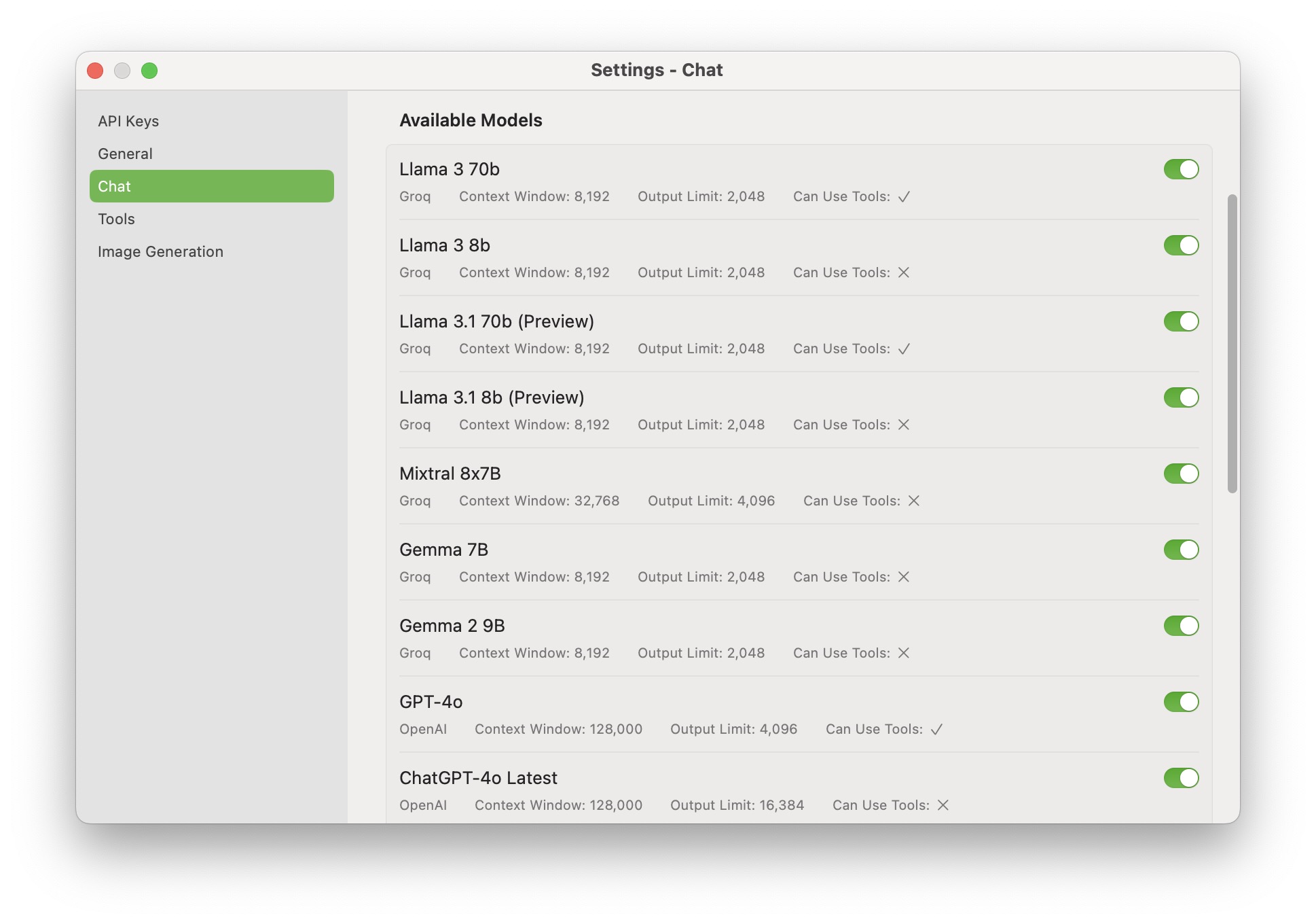Switch to Image Generation settings
1316x924 pixels.
tap(160, 251)
